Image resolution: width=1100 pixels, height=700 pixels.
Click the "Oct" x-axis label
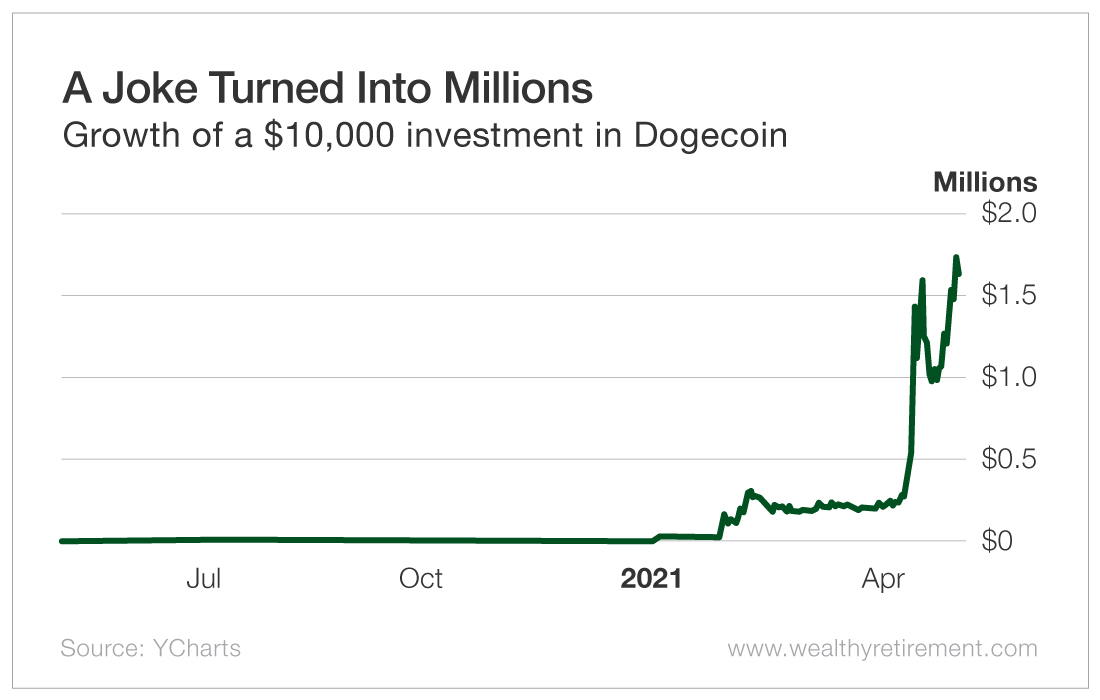tap(421, 579)
